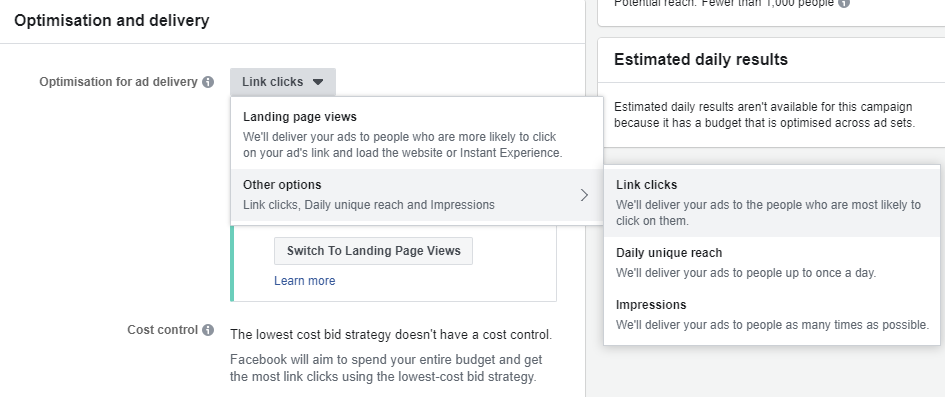Select Landing page views optimisation option

[416, 134]
